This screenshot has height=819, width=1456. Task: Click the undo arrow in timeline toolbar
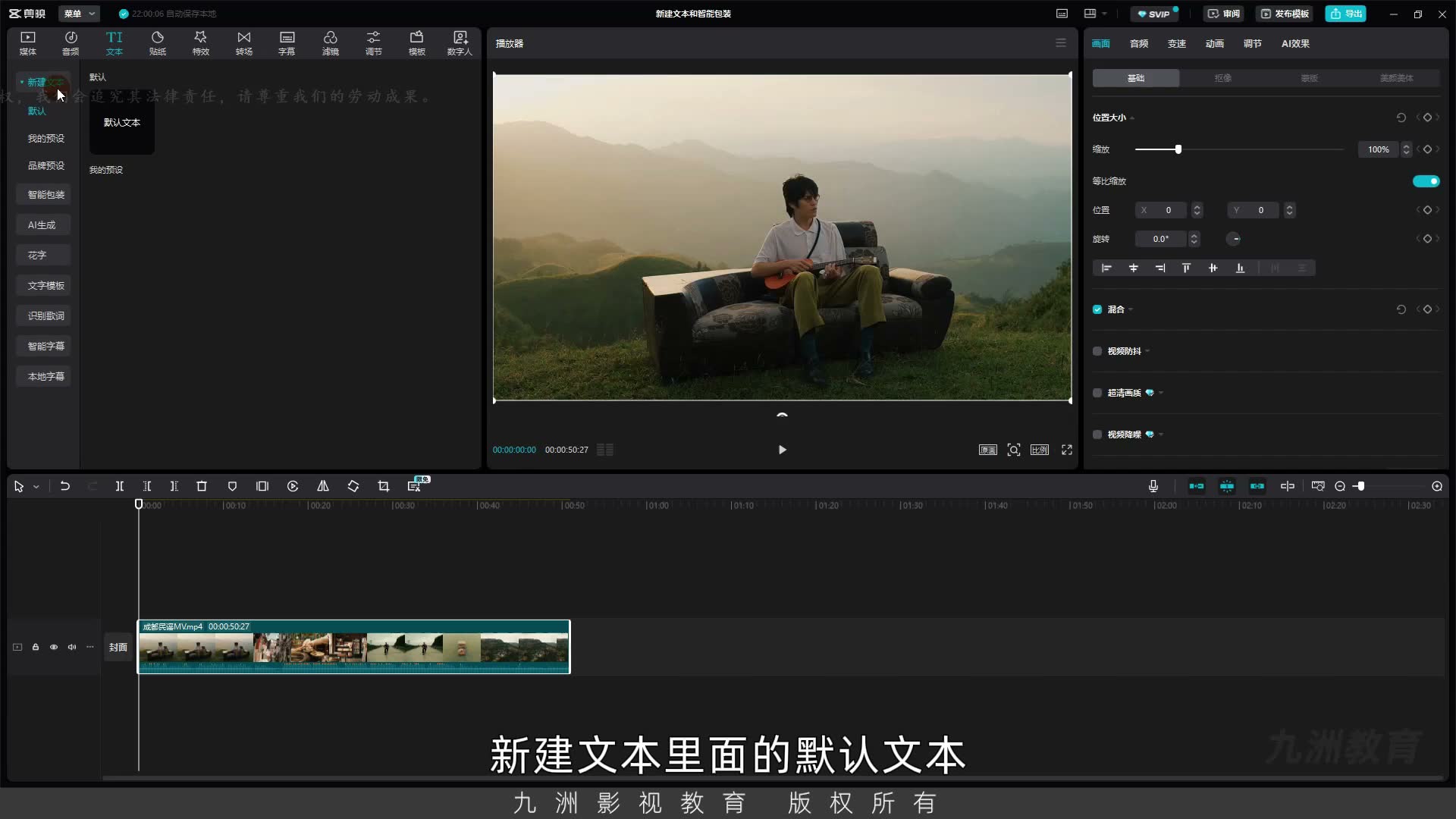65,486
